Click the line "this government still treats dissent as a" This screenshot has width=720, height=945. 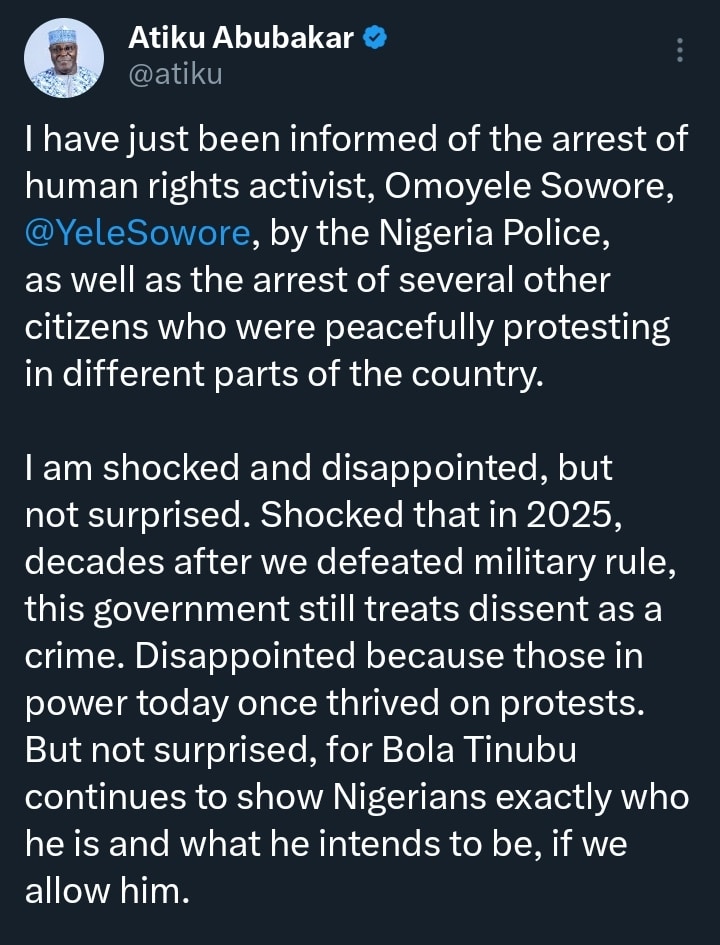click(x=343, y=608)
